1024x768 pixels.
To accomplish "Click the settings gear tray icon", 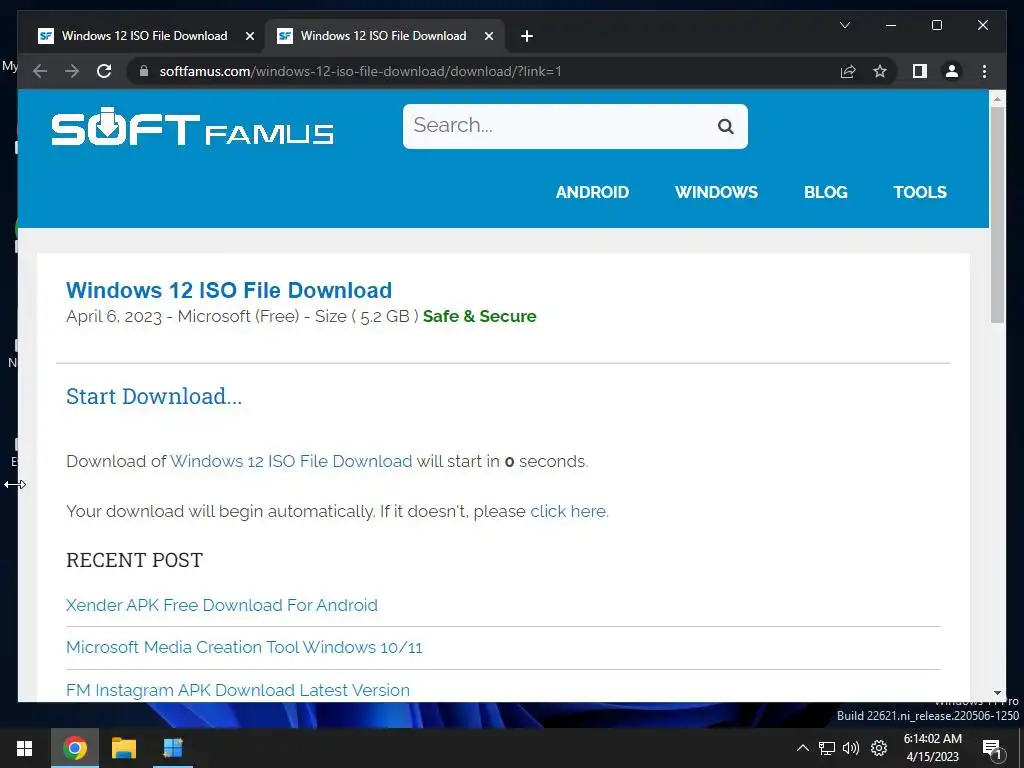I will tap(880, 748).
